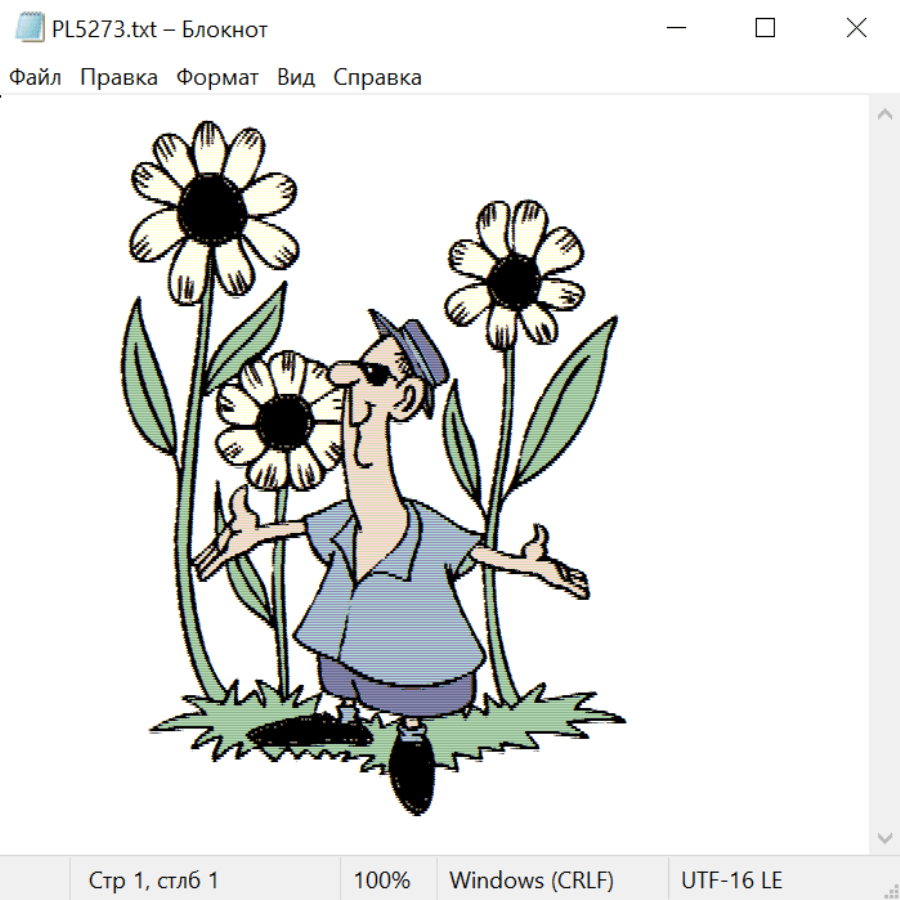Click the resize grip in the window corner
900x900 pixels.
pos(891,890)
